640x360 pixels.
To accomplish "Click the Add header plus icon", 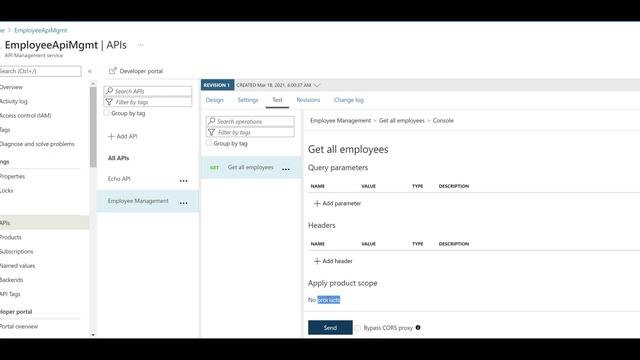I will (x=317, y=261).
